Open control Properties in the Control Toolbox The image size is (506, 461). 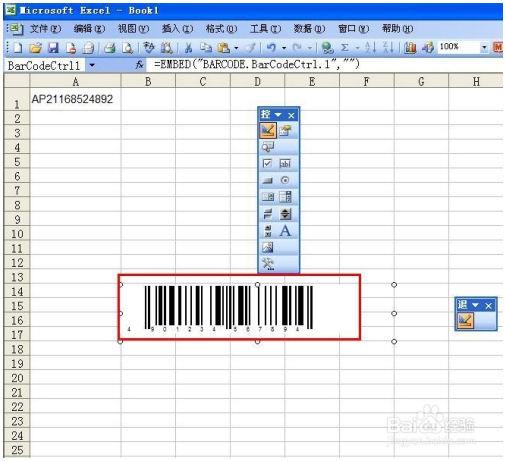pyautogui.click(x=285, y=130)
